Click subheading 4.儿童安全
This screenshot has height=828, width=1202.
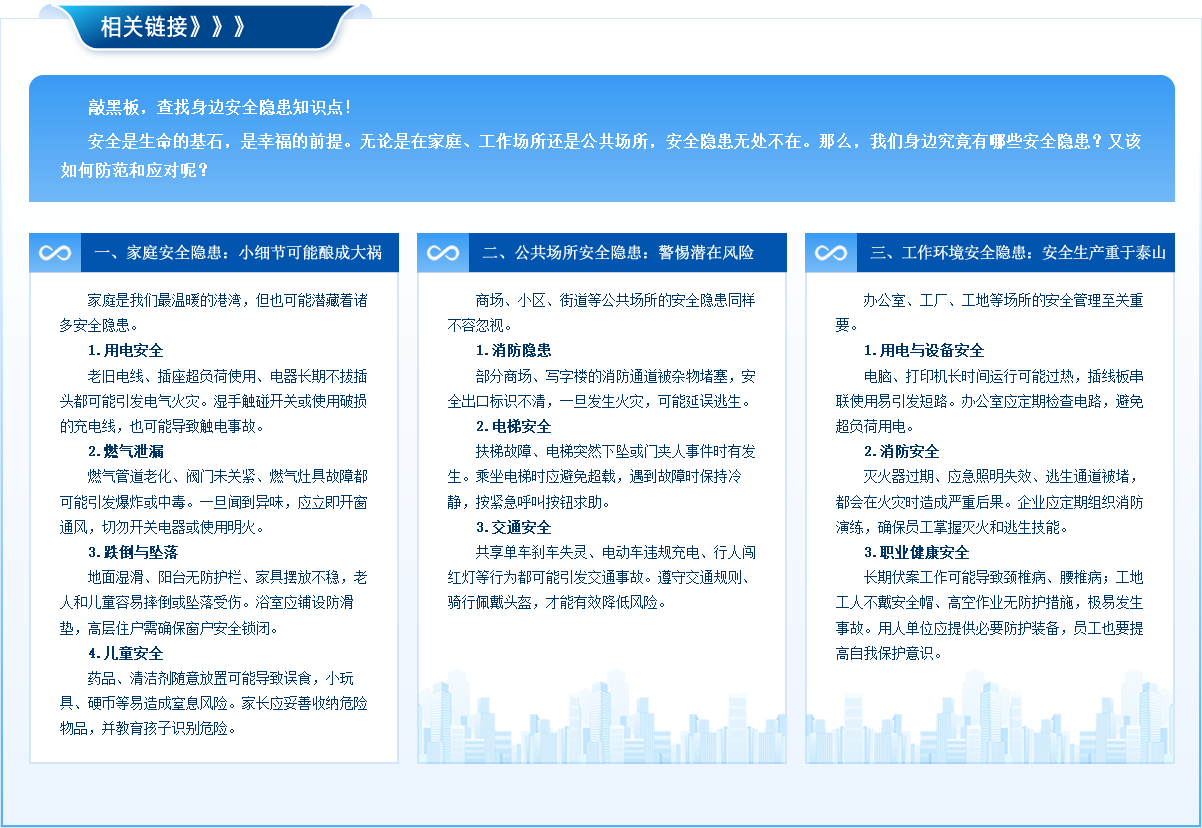pos(126,654)
